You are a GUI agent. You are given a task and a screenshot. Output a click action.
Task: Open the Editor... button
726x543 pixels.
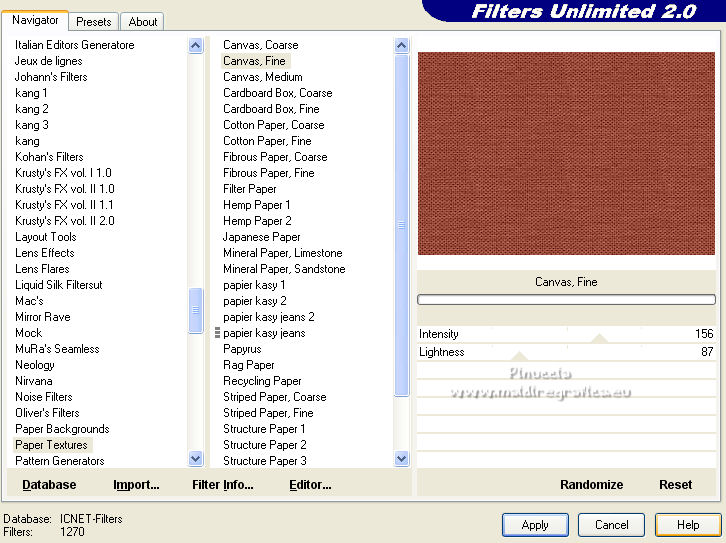(310, 485)
